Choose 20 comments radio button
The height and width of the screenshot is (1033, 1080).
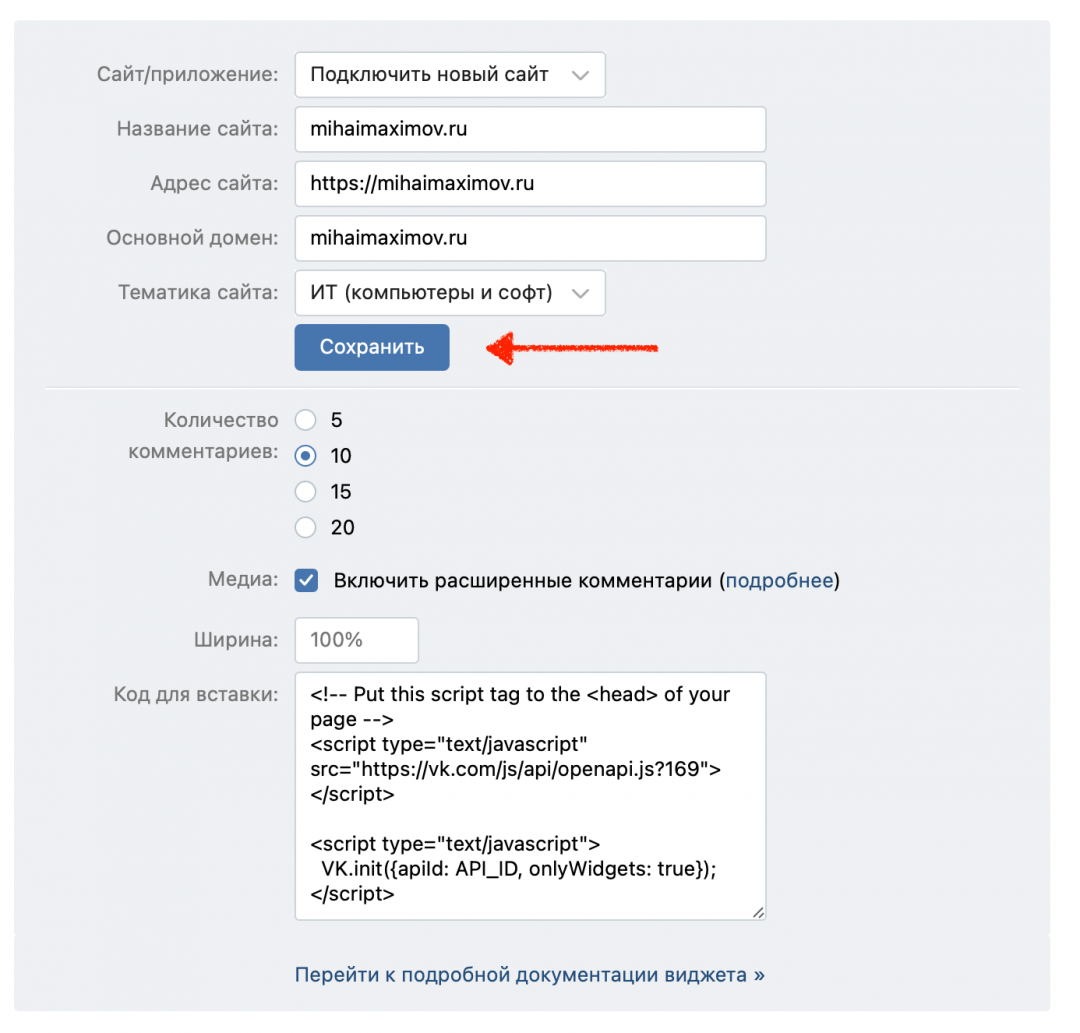pyautogui.click(x=306, y=528)
